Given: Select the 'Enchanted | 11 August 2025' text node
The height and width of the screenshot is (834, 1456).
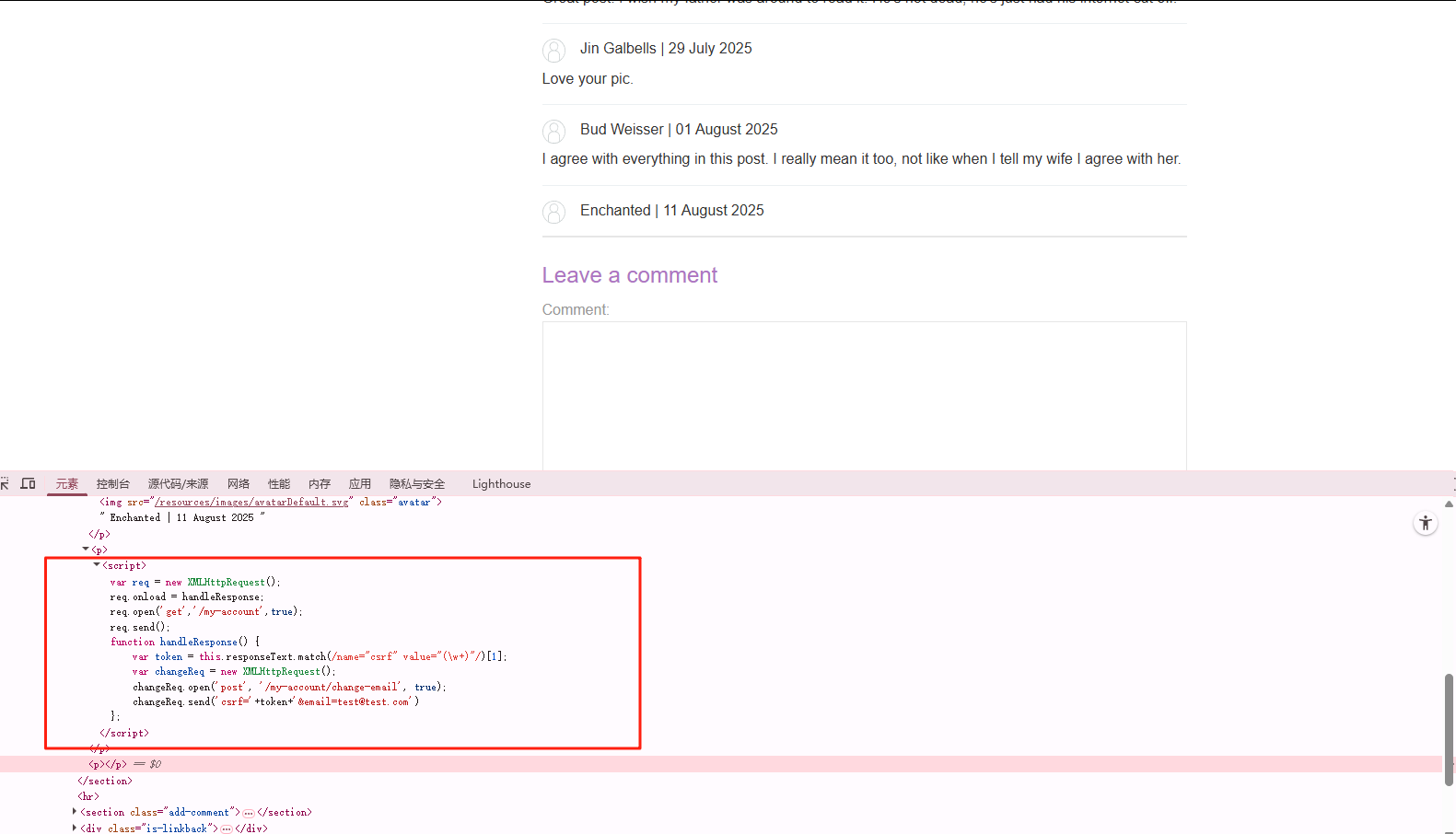Looking at the screenshot, I should point(182,517).
